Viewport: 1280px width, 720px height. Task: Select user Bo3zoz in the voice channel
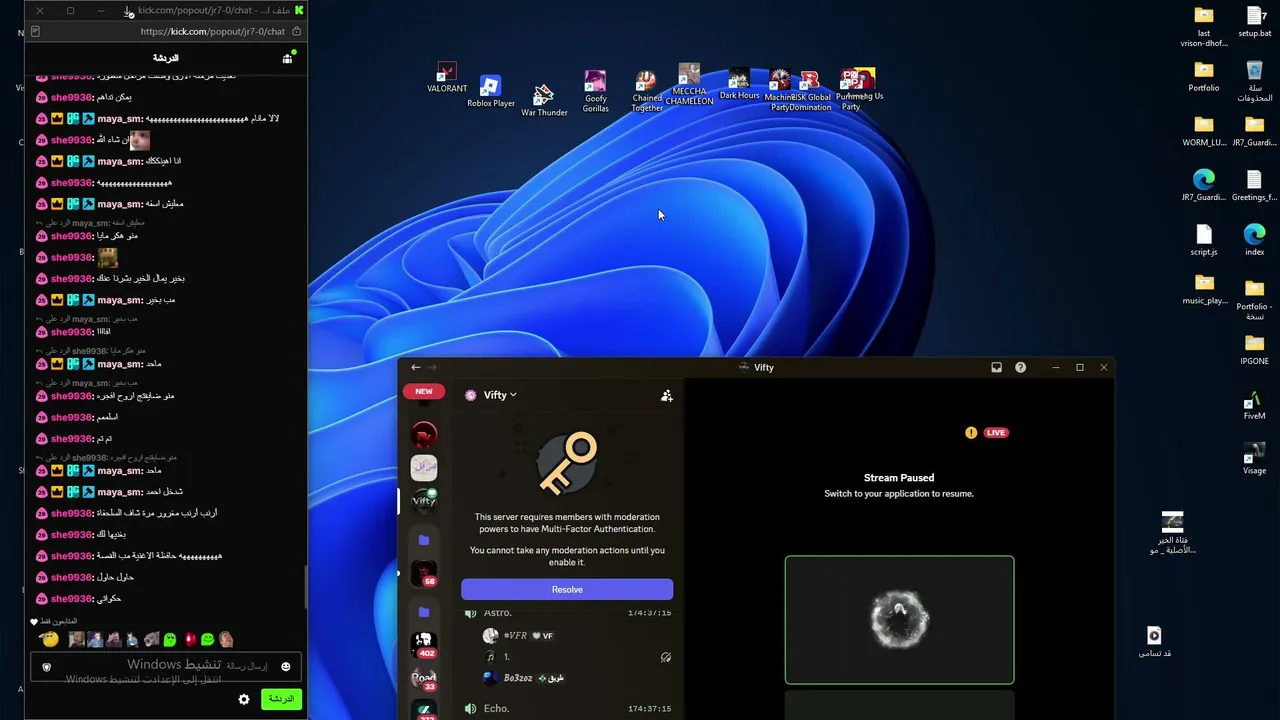(524, 678)
